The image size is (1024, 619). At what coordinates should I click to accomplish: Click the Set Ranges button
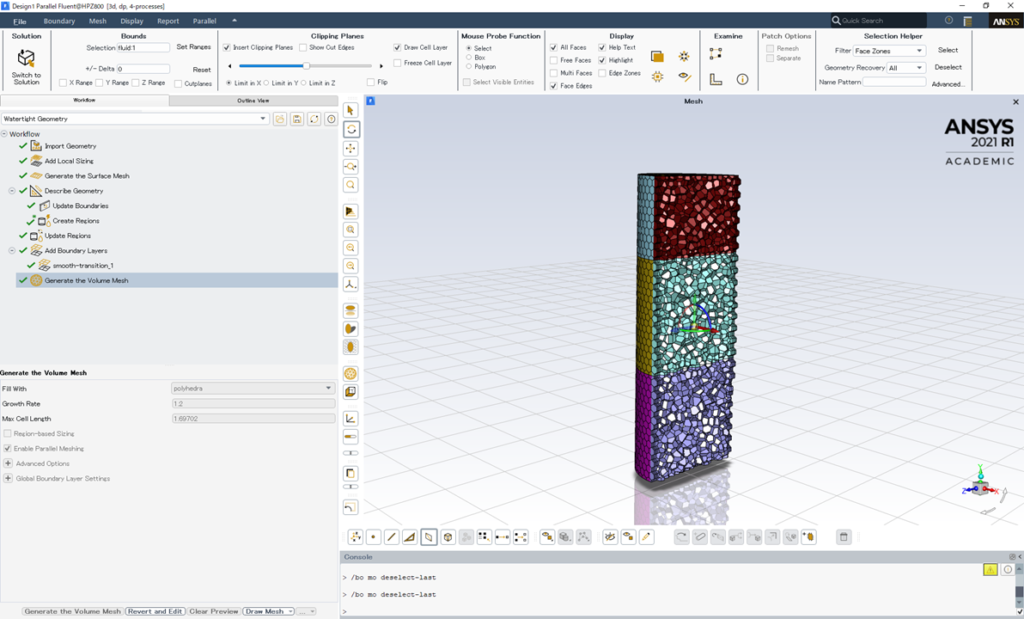(194, 47)
